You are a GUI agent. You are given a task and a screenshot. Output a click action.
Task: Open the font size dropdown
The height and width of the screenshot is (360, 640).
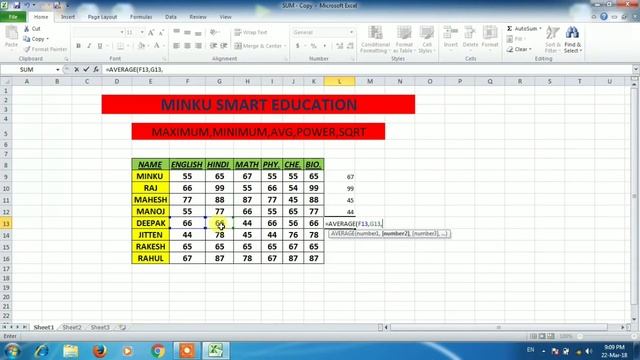coord(142,32)
